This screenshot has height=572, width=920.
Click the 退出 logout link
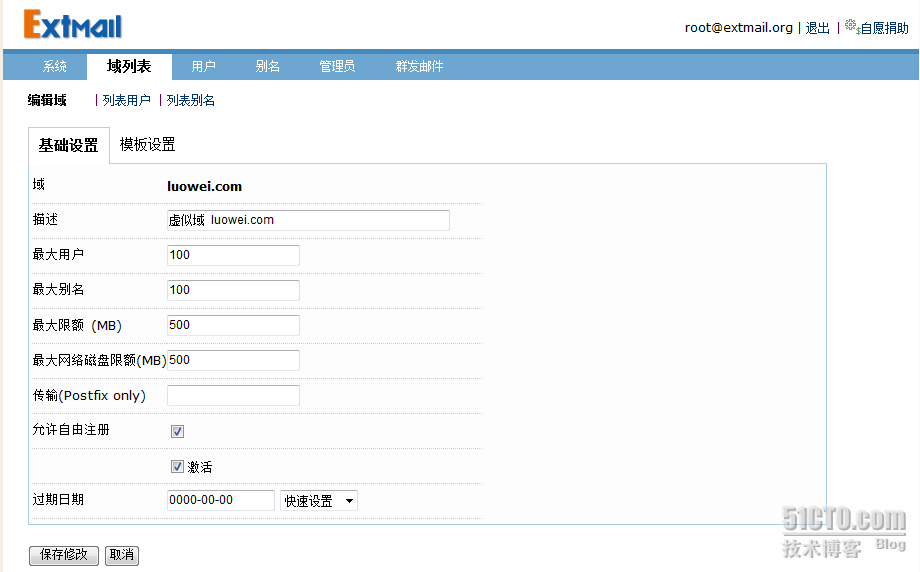[817, 28]
